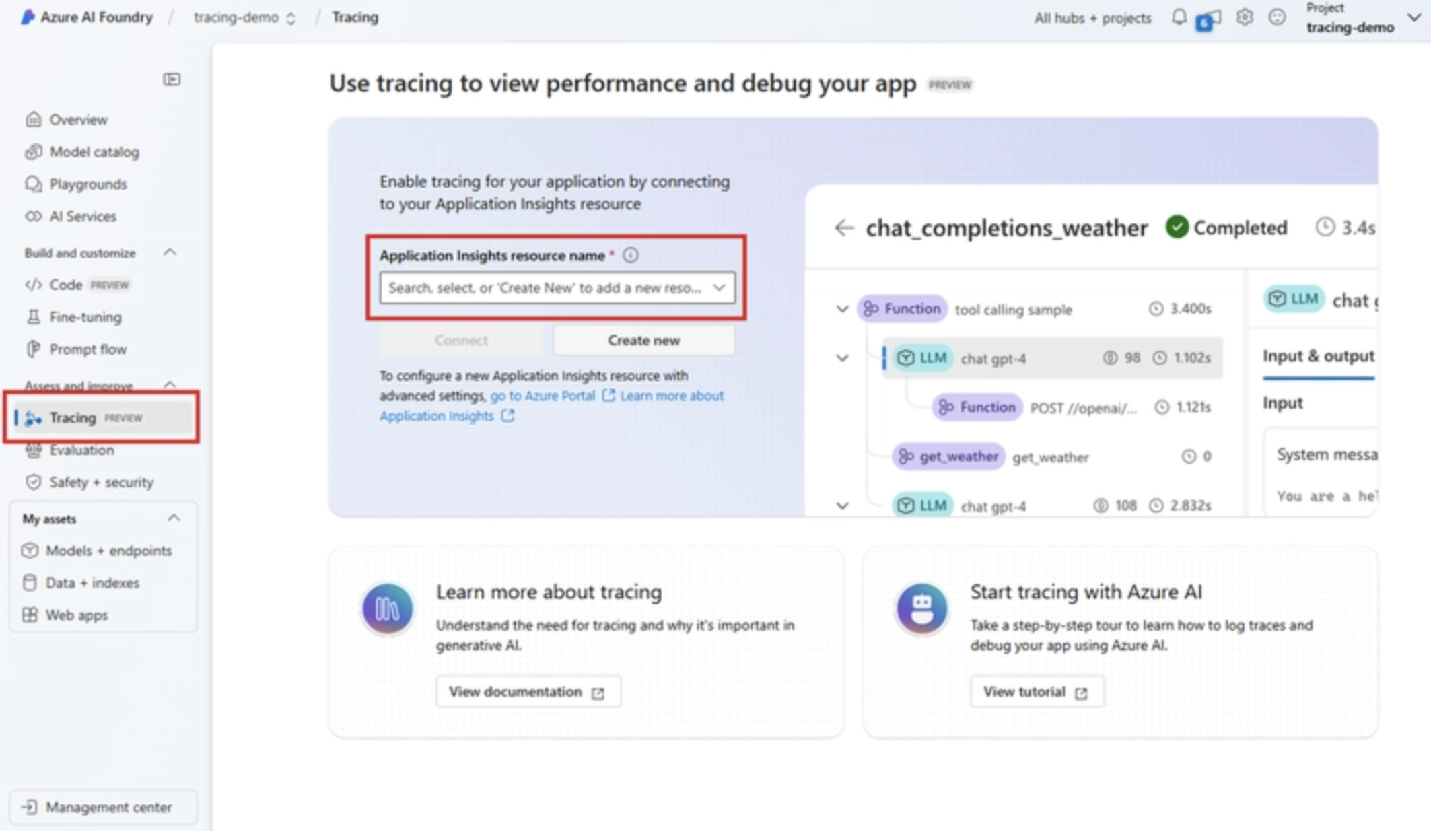This screenshot has height=840, width=1431.
Task: Click the View documentation button
Action: pos(527,692)
